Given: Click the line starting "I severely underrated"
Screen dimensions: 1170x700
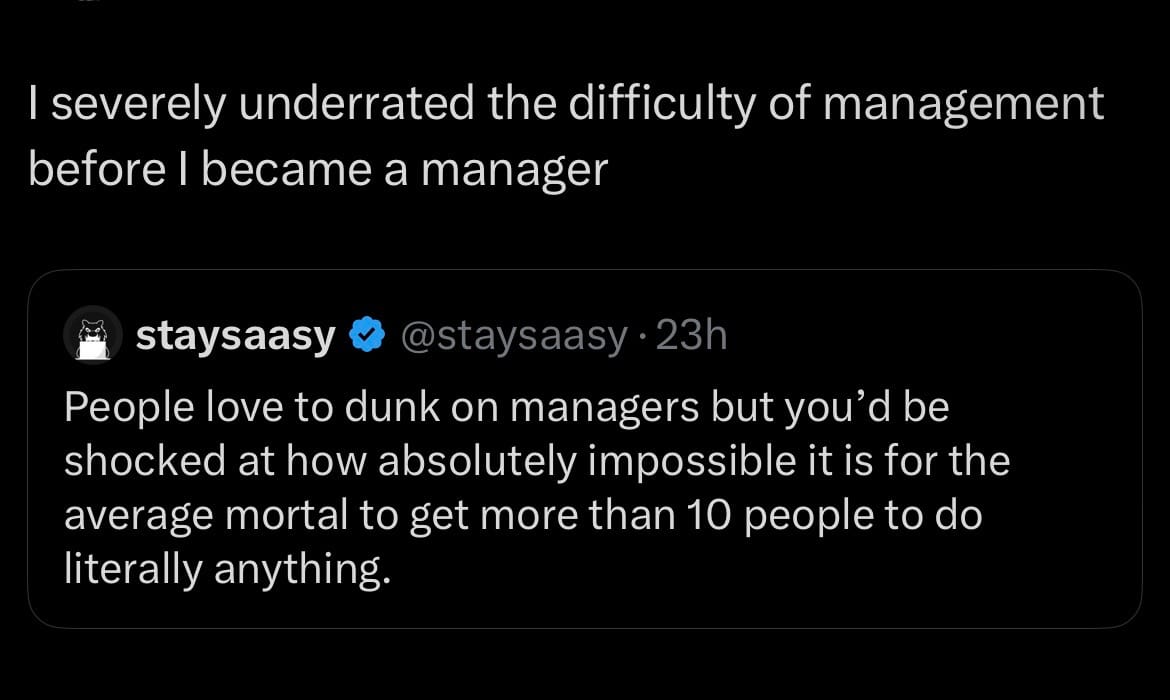Looking at the screenshot, I should point(566,104).
